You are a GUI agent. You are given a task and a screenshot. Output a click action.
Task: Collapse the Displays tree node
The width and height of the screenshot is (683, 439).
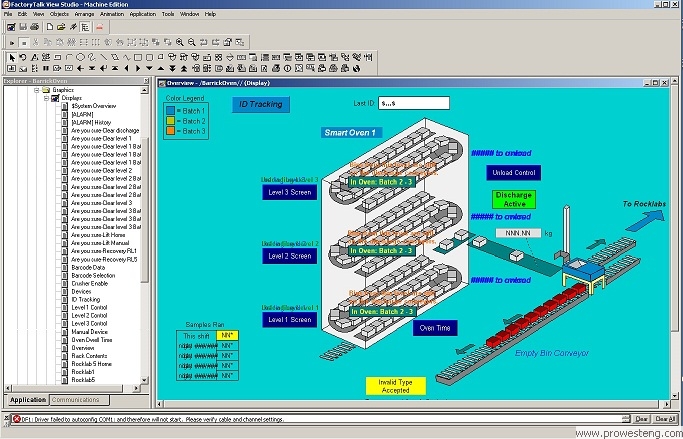47,98
